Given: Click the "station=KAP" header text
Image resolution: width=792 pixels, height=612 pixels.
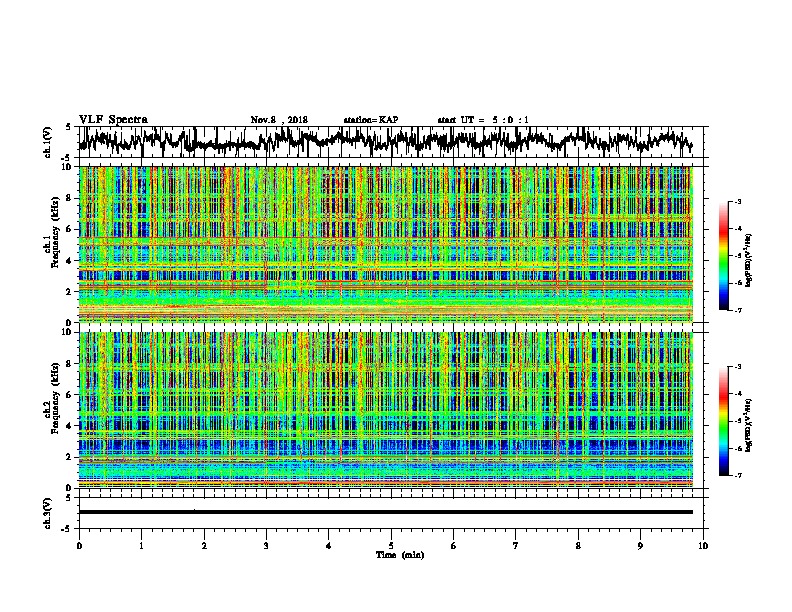Looking at the screenshot, I should (x=371, y=120).
